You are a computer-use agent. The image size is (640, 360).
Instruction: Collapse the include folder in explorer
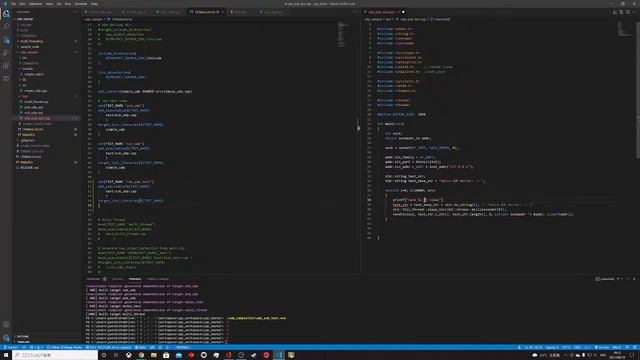point(28,69)
